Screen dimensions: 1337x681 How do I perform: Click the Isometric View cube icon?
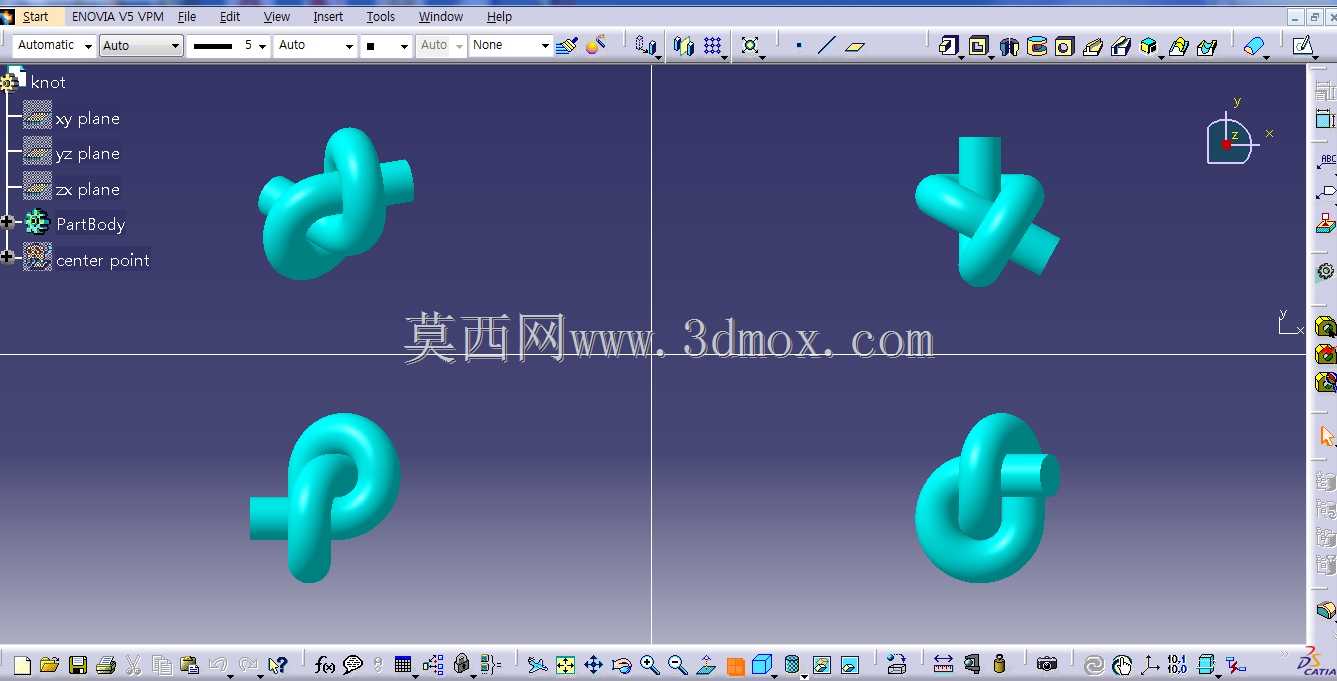click(x=762, y=665)
